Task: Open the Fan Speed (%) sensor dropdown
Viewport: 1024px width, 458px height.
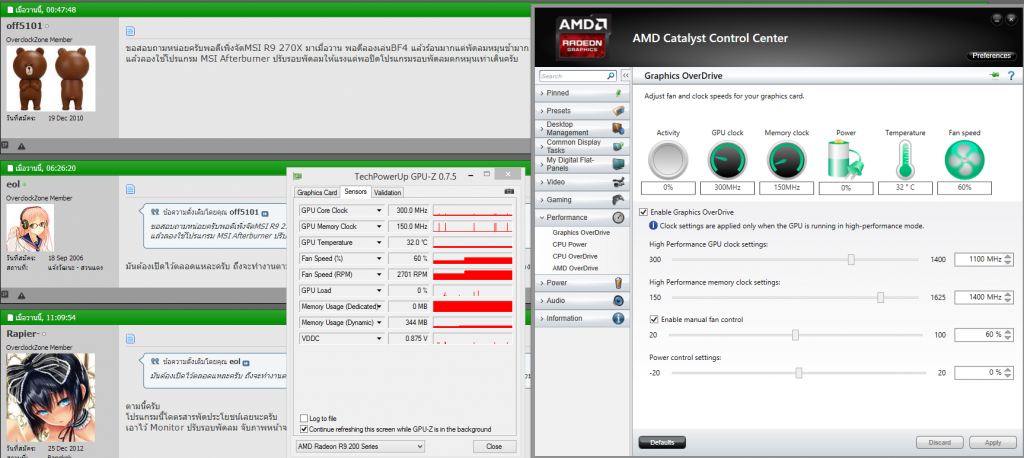Action: (x=379, y=259)
